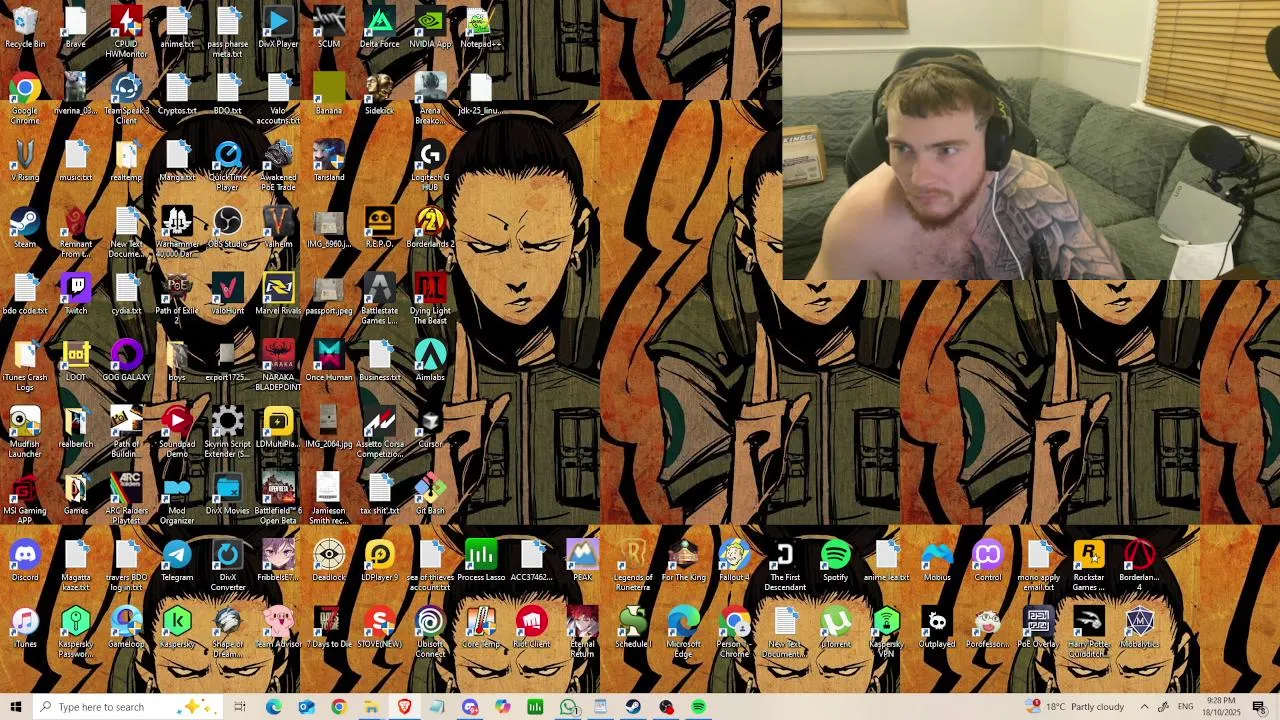The image size is (1280, 720).
Task: Open the CPUID HWMonitor shortcut
Action: [x=126, y=32]
